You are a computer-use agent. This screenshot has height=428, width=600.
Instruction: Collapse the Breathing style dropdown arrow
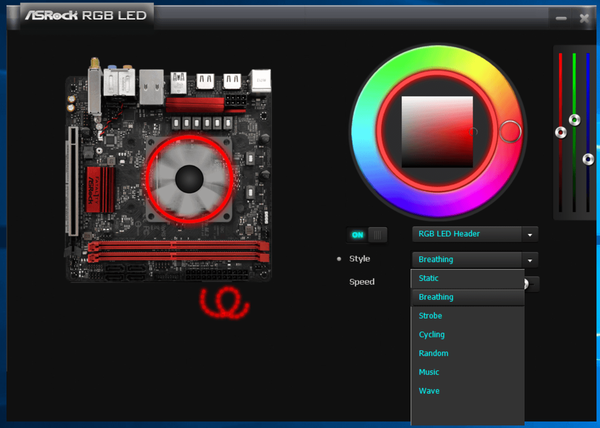pos(530,259)
